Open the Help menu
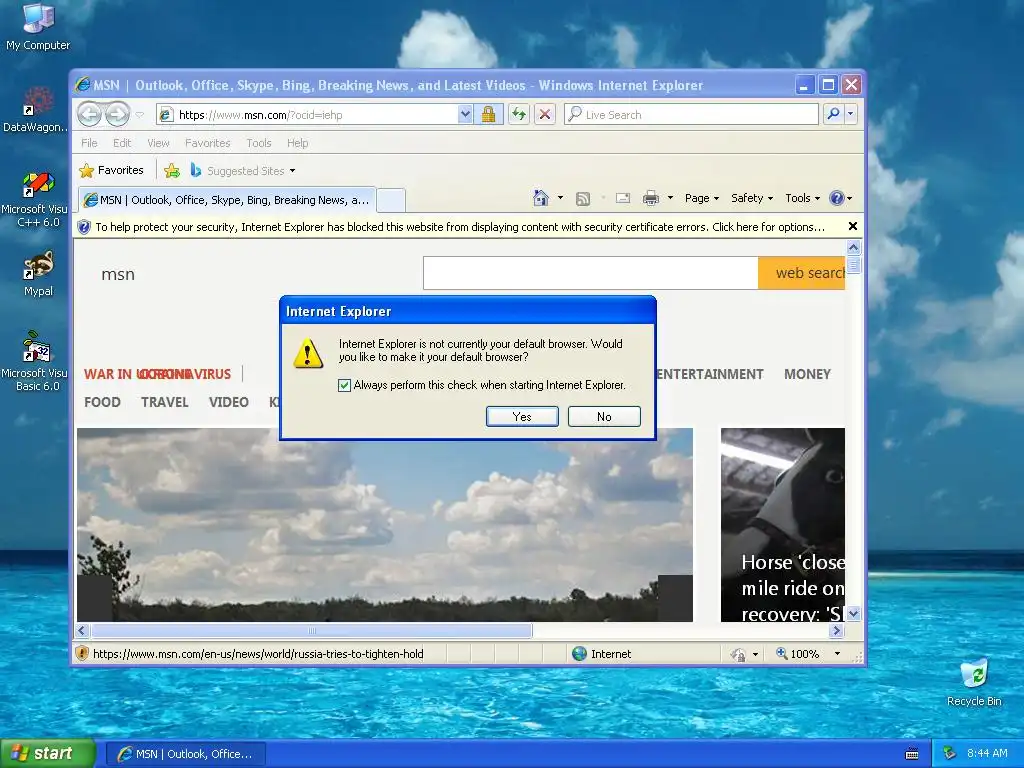Viewport: 1024px width, 768px height. (x=298, y=143)
